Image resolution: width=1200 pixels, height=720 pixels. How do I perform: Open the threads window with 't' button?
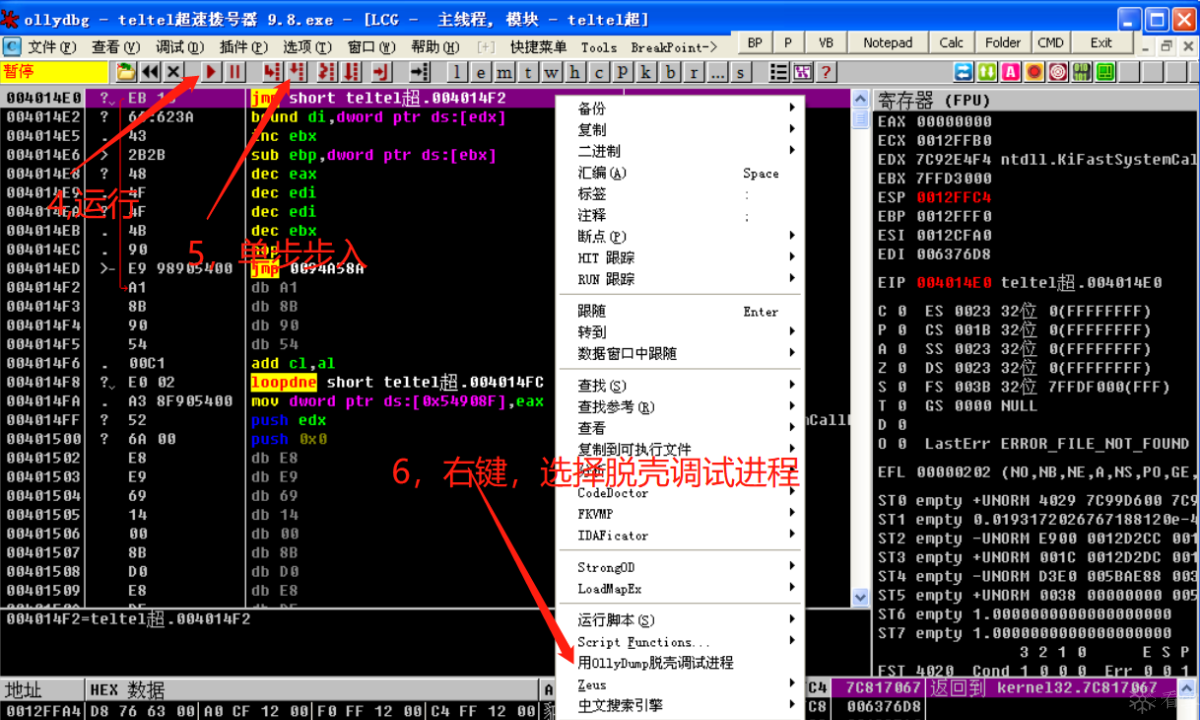(x=528, y=72)
